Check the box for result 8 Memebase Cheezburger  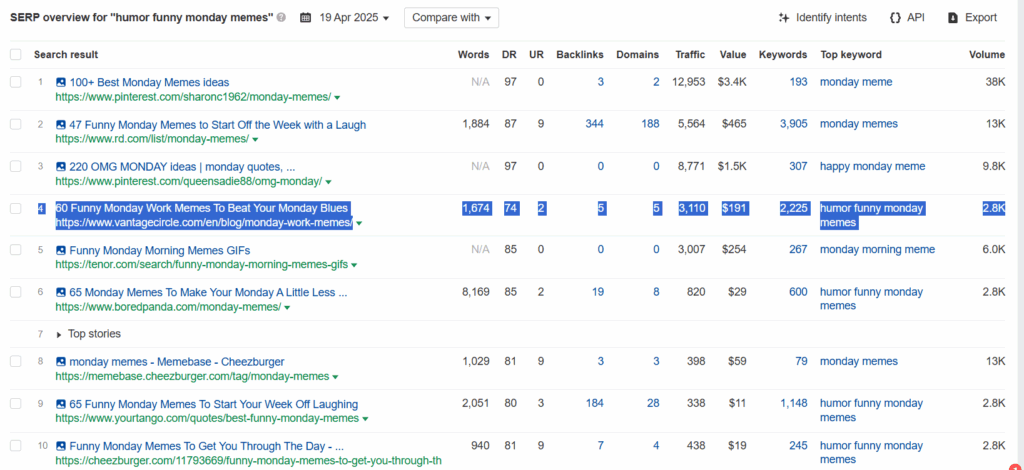coord(16,361)
